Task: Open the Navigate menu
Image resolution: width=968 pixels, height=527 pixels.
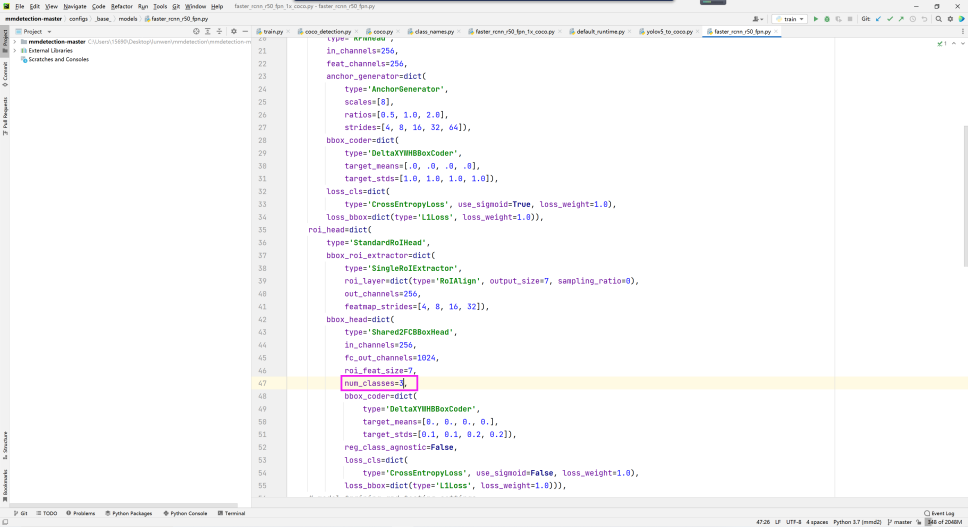Action: [x=75, y=6]
